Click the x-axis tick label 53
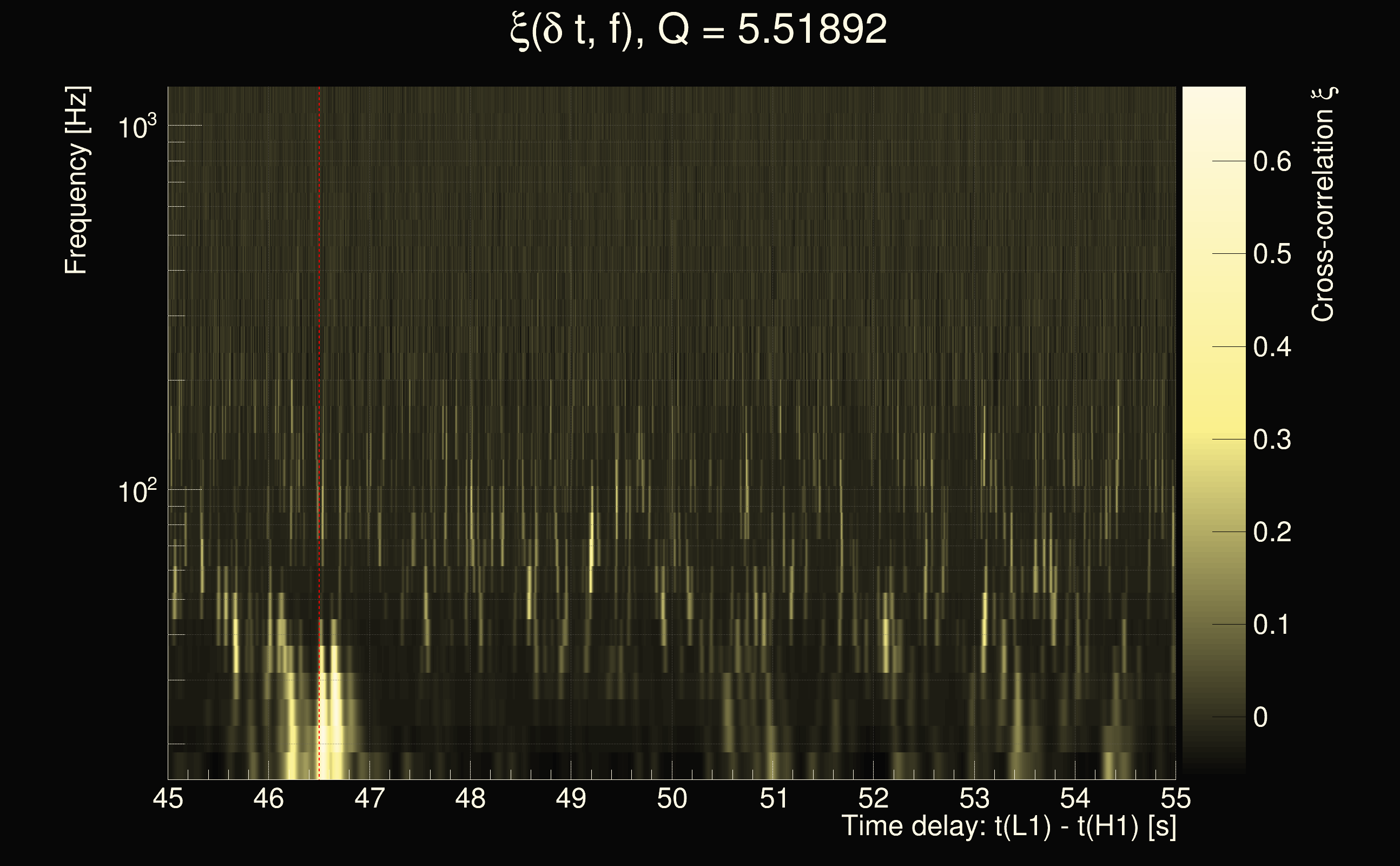Image resolution: width=1400 pixels, height=866 pixels. coord(974,798)
